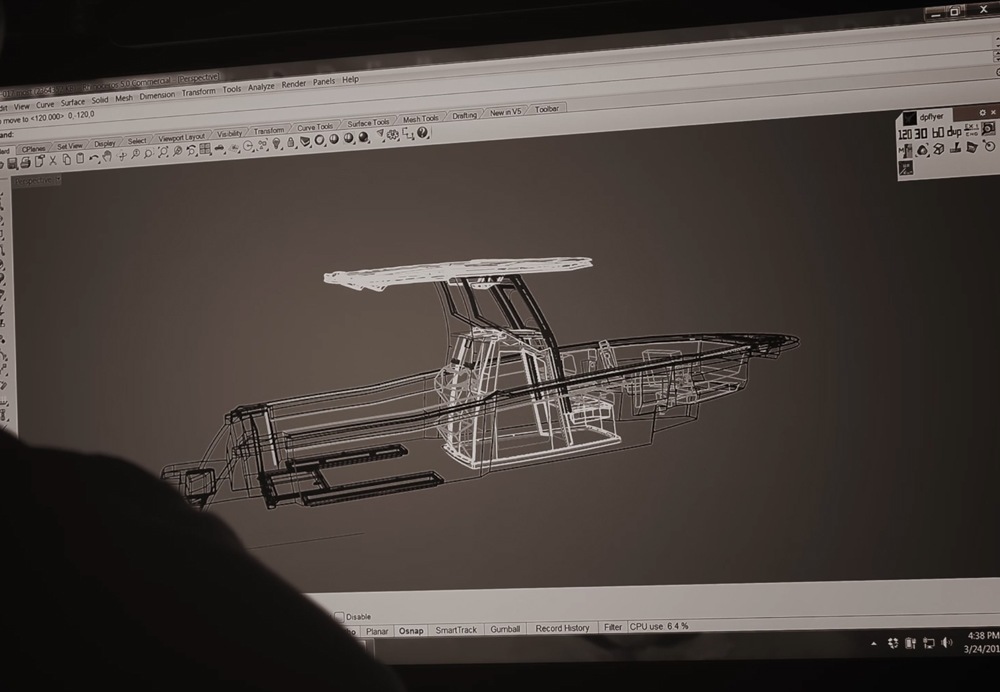
Task: Click the Print icon in the toolbar
Action: tap(26, 163)
